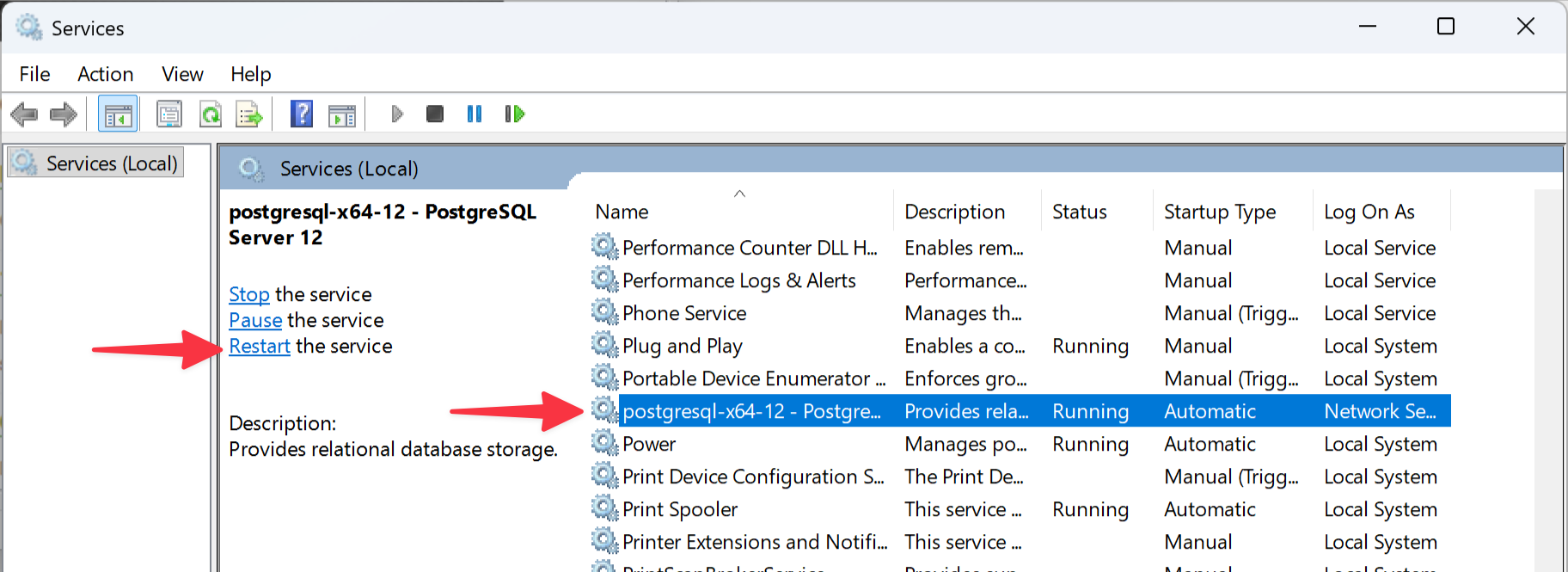The height and width of the screenshot is (572, 1568).
Task: Toggle Show/Hide Console Tree toolbar icon
Action: [x=118, y=114]
